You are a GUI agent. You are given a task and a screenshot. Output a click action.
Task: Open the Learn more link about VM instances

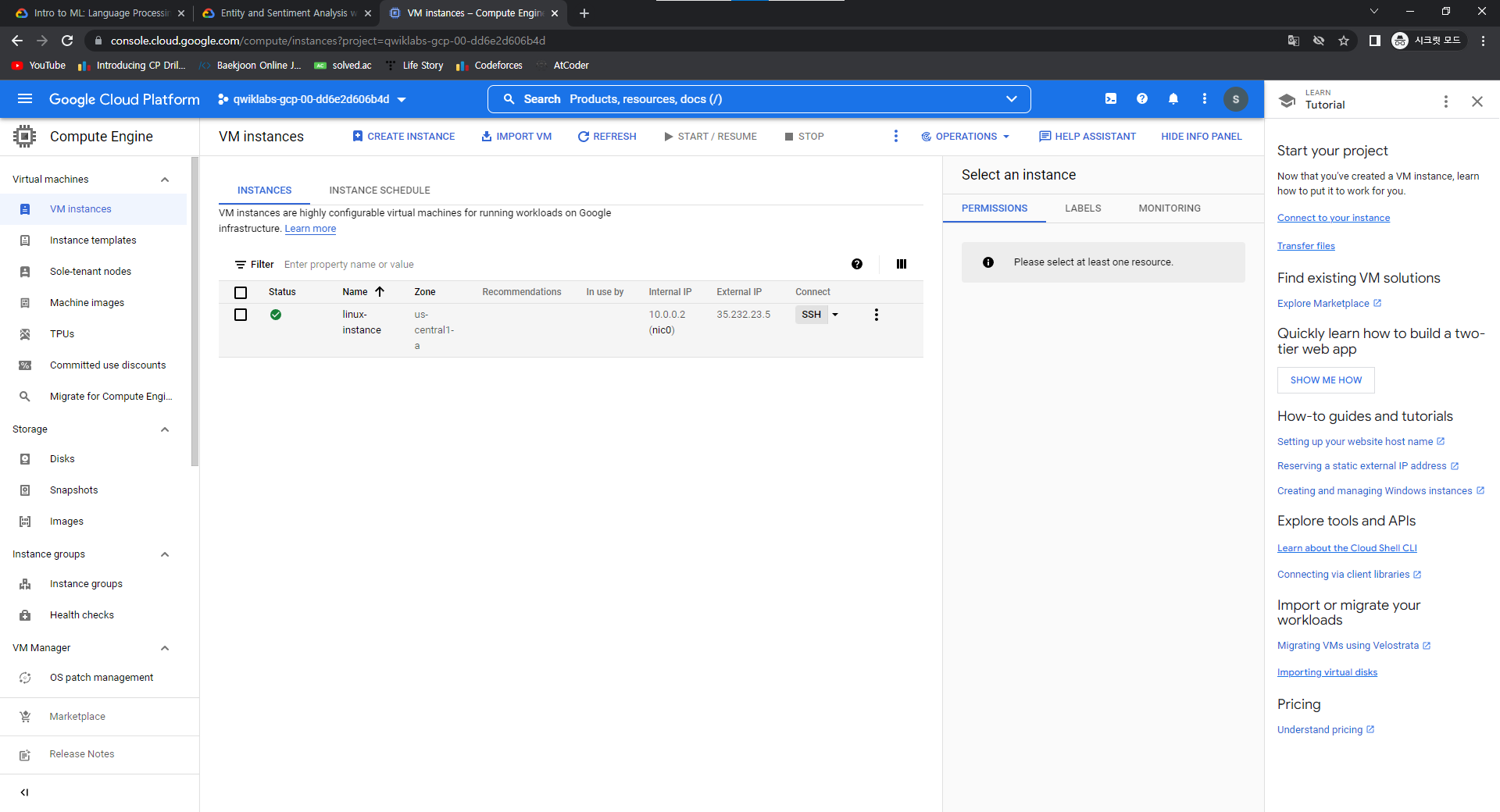point(310,228)
